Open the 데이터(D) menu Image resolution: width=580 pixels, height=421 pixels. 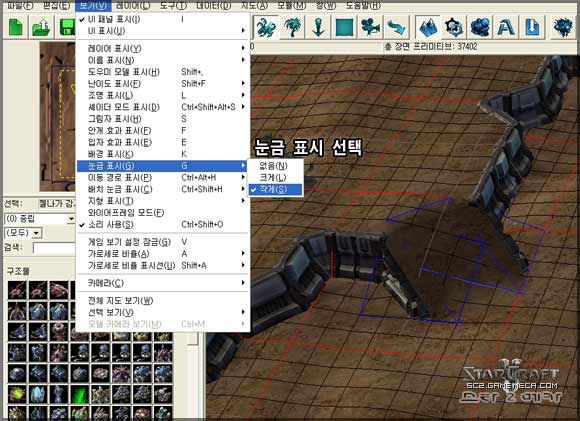coord(213,6)
